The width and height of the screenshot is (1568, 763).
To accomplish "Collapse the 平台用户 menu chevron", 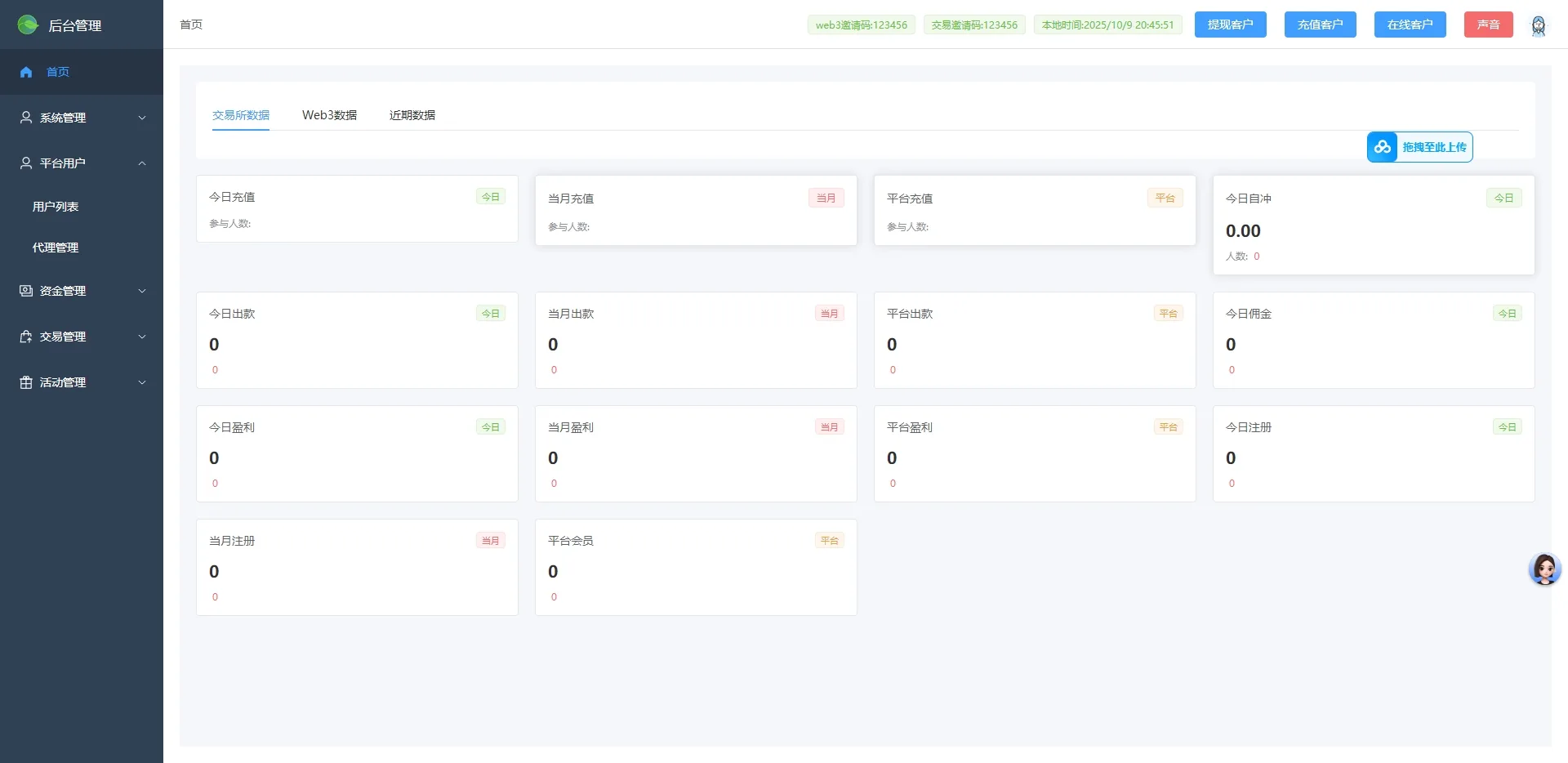I will point(142,163).
